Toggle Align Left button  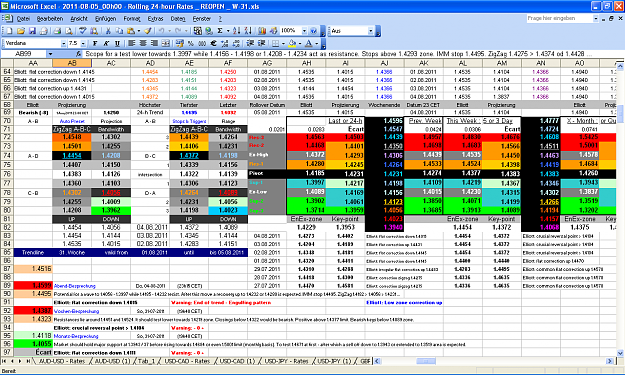point(132,43)
